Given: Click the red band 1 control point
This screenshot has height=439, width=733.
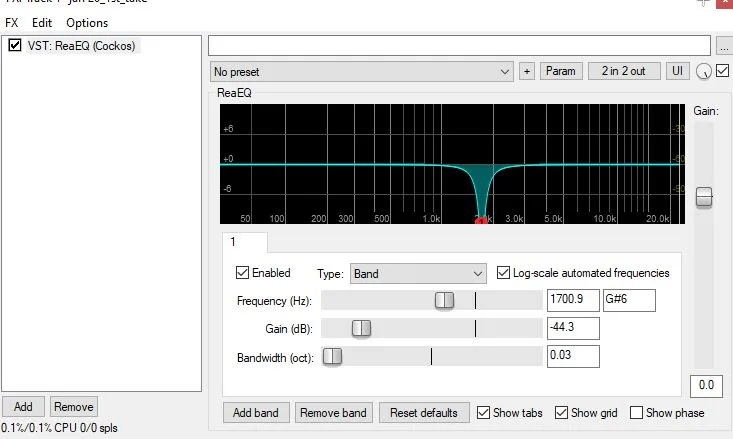Looking at the screenshot, I should [480, 221].
